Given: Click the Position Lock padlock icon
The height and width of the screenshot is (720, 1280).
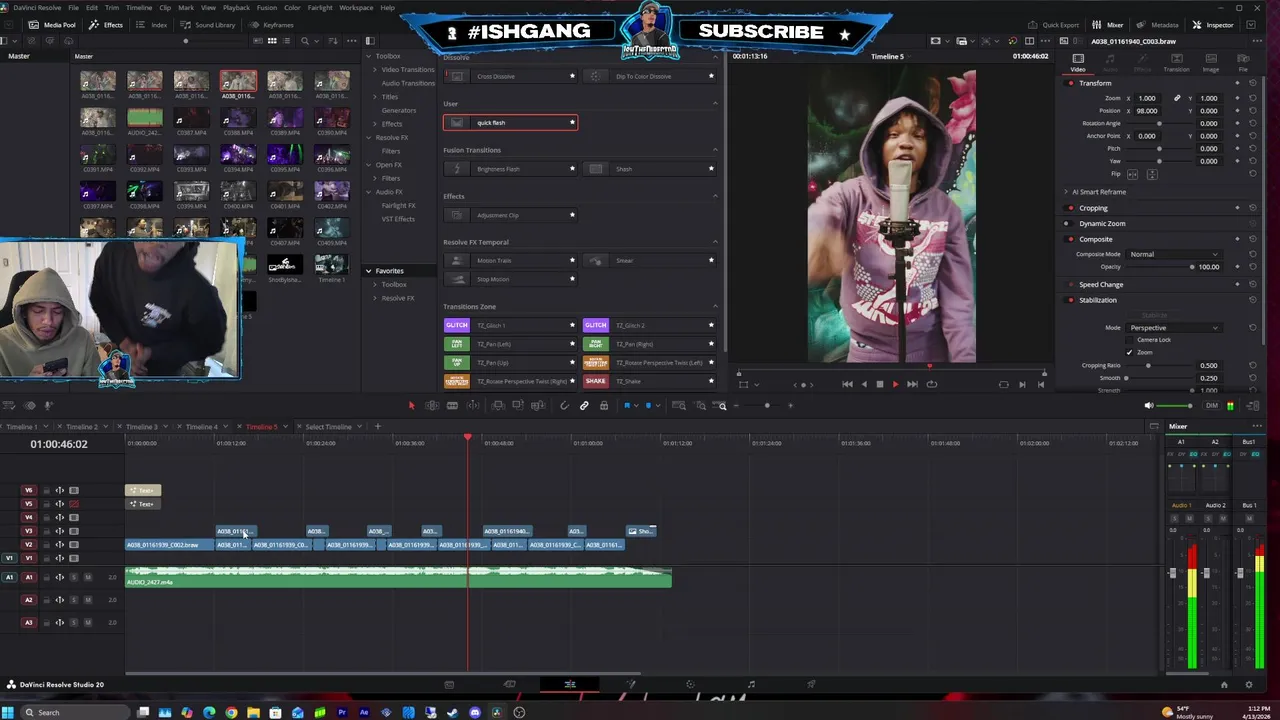Looking at the screenshot, I should (x=603, y=405).
